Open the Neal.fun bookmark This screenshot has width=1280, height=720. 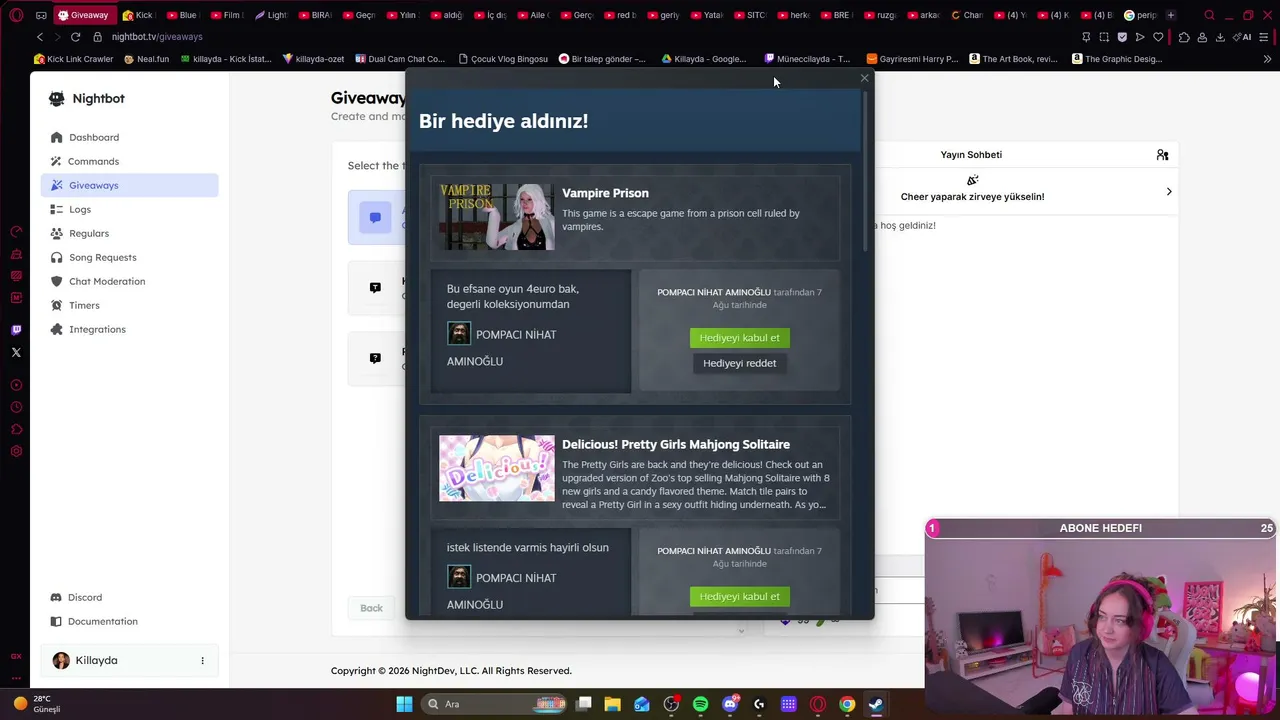tap(147, 59)
